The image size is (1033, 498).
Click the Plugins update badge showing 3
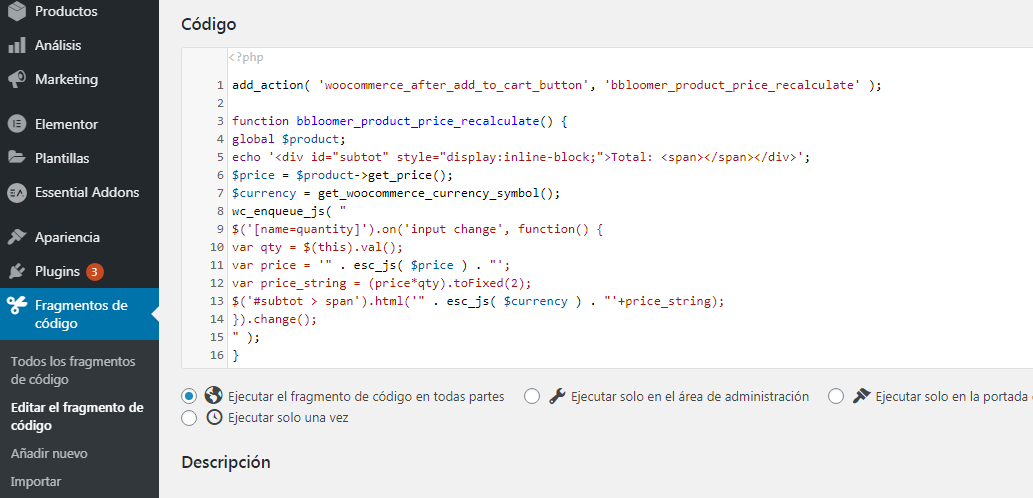click(x=95, y=271)
